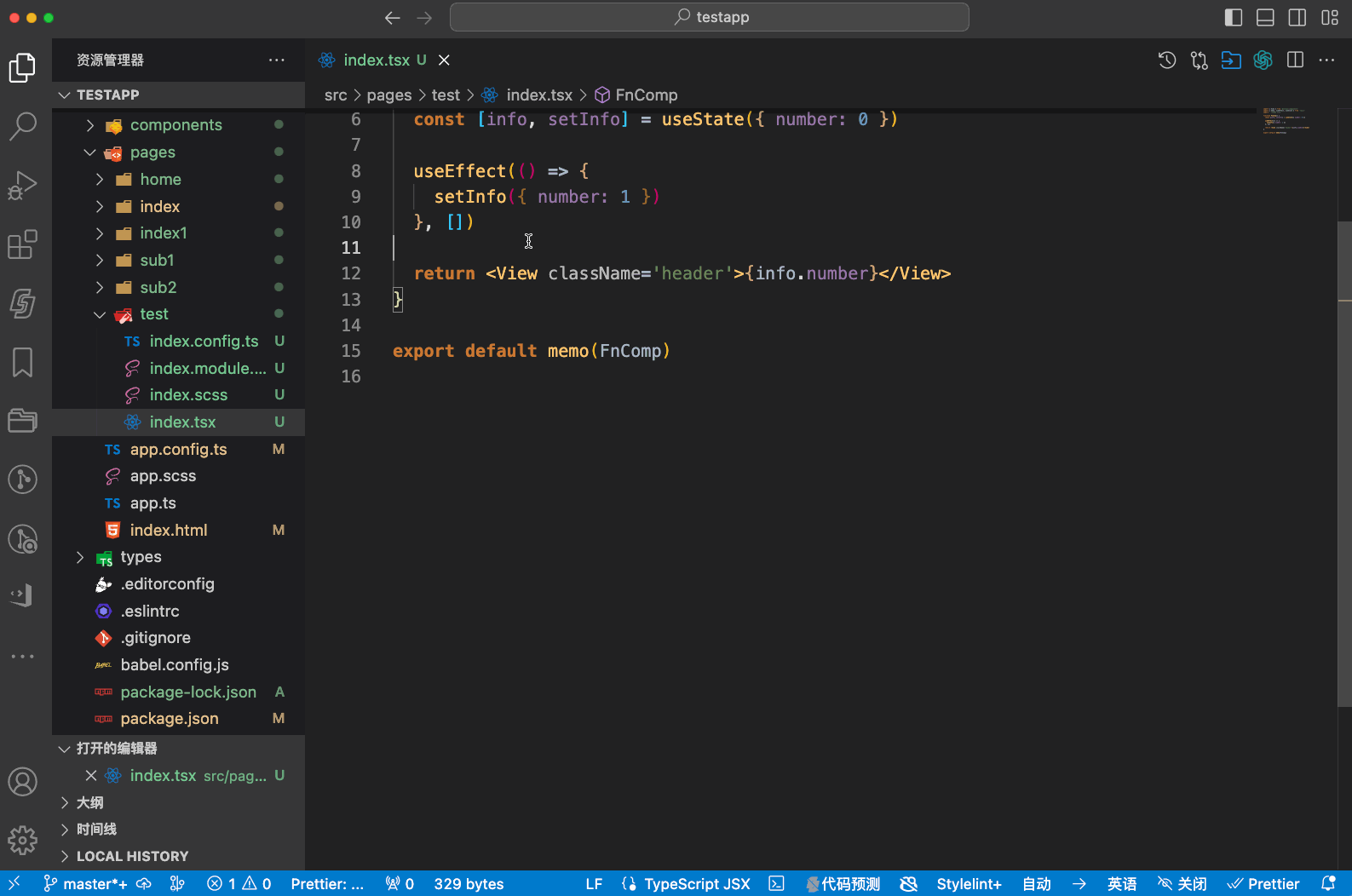This screenshot has width=1352, height=896.
Task: Customize the editor layout
Action: pos(1330,18)
